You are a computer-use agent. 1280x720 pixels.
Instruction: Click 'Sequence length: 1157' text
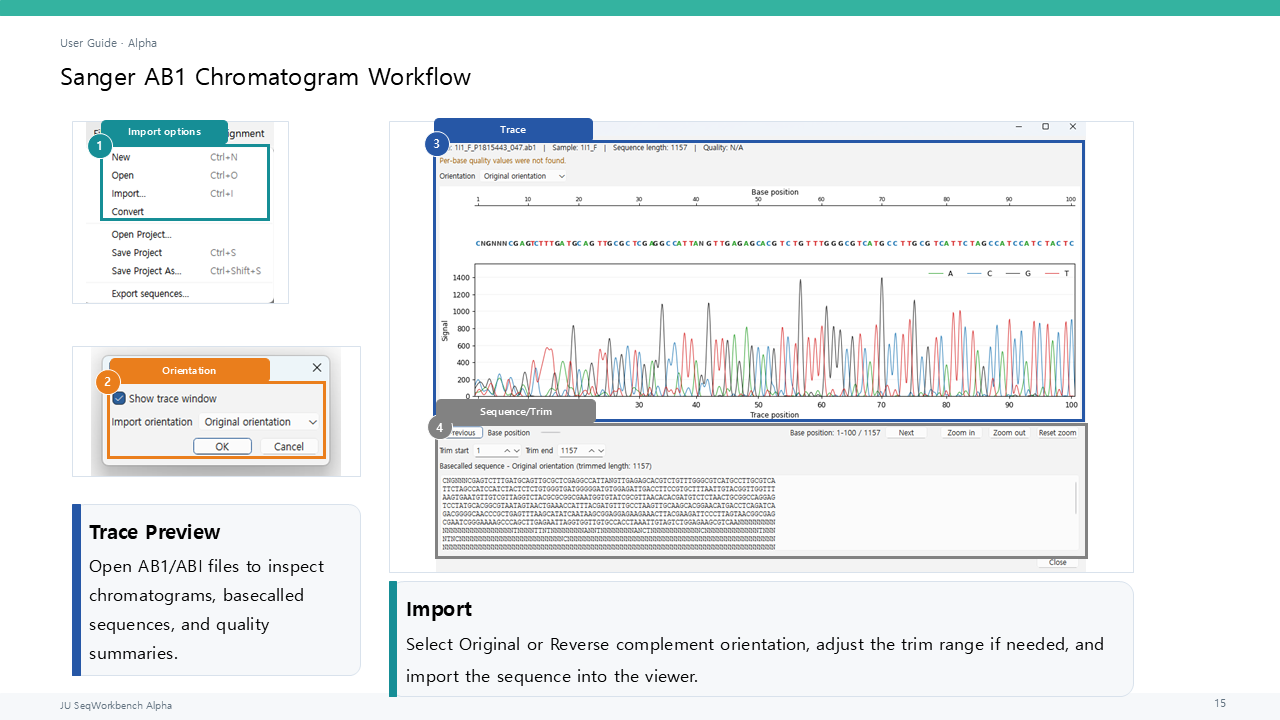point(650,148)
